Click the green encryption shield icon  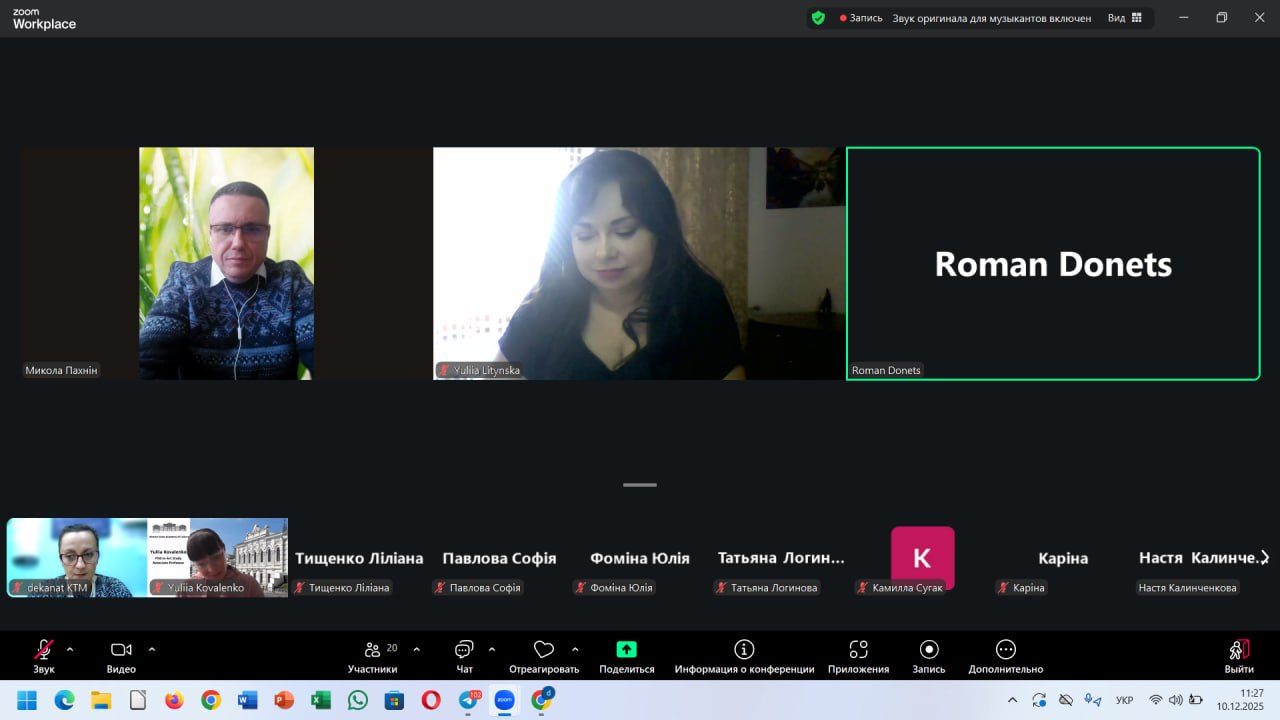tap(818, 18)
